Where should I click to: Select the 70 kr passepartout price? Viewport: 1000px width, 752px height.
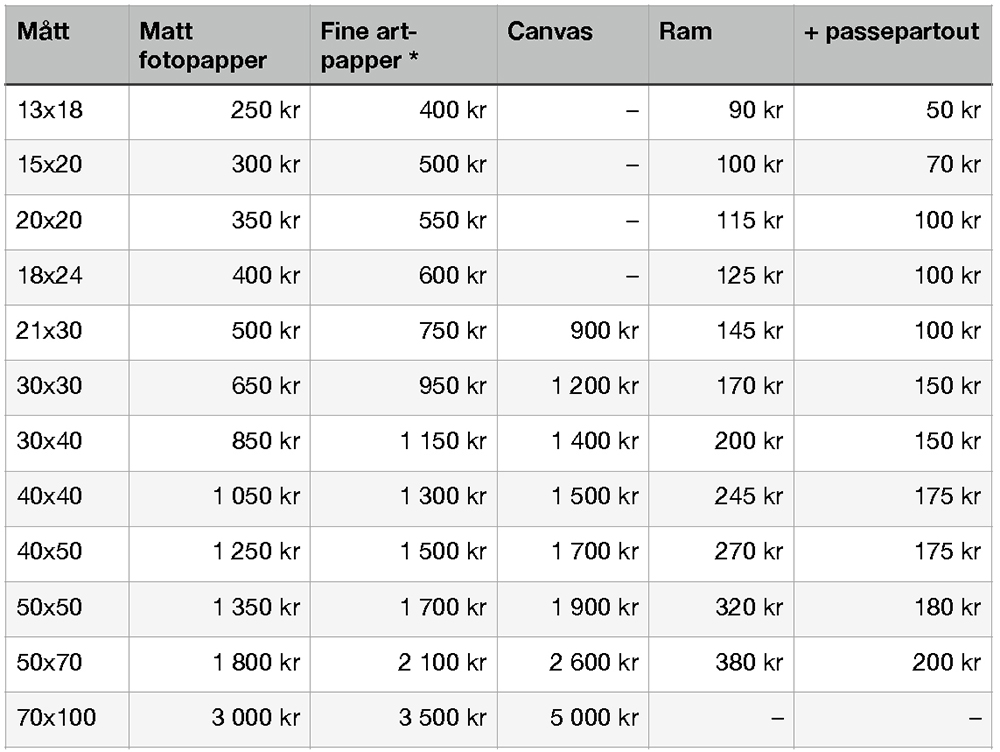[x=953, y=165]
